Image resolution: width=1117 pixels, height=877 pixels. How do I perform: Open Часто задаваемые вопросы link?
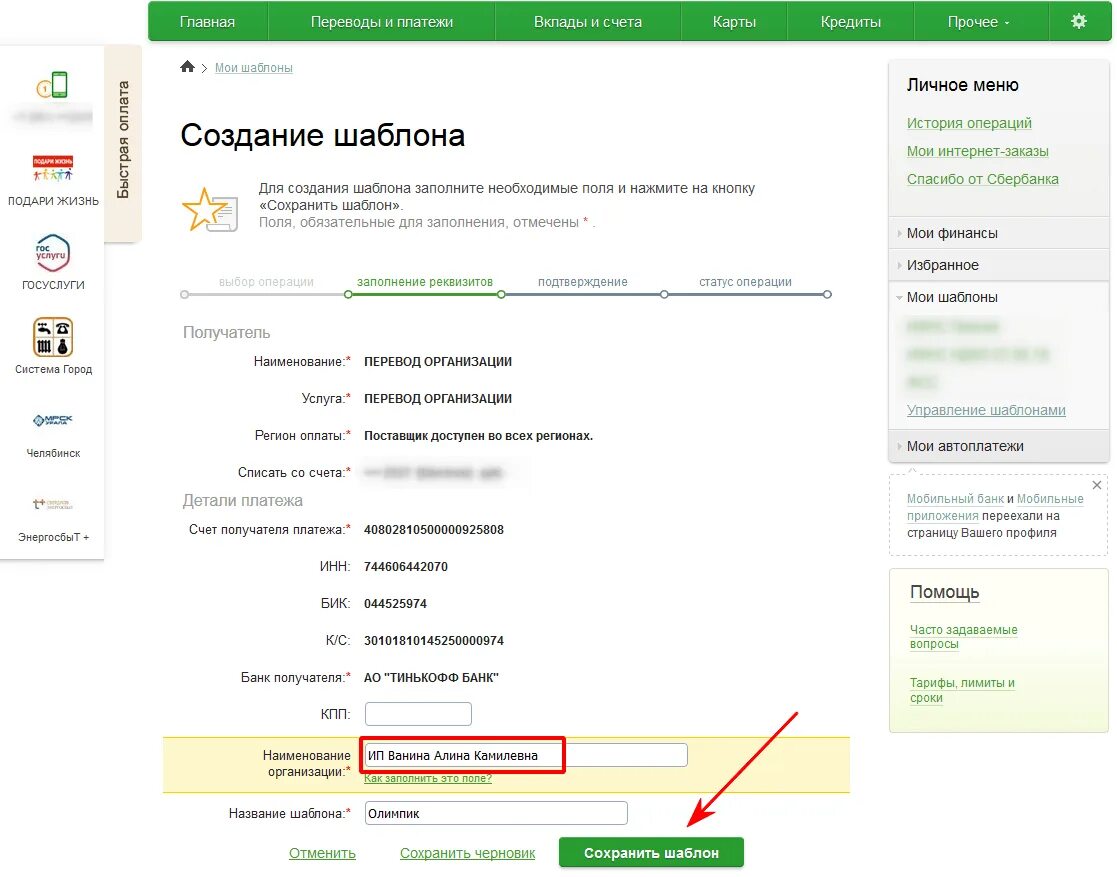pyautogui.click(x=963, y=637)
